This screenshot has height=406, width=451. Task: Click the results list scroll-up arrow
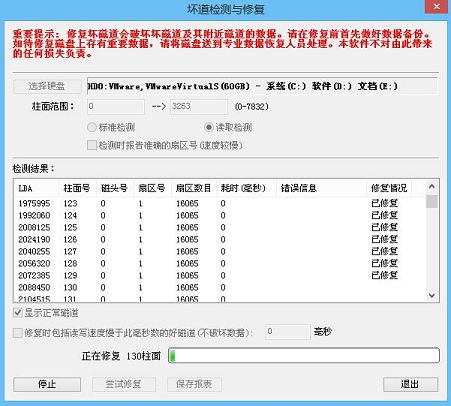point(432,187)
